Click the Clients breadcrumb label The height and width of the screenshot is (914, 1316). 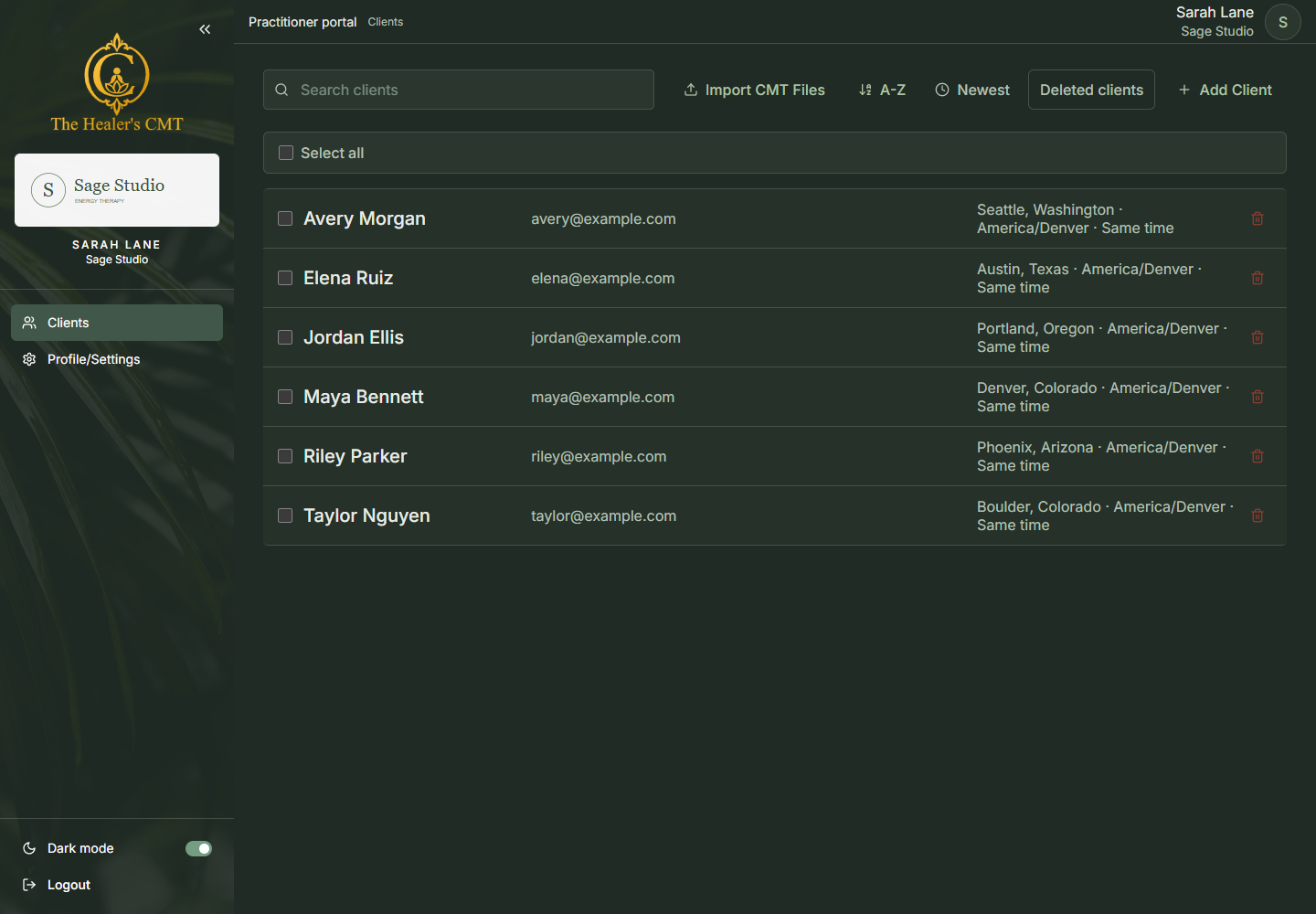[x=386, y=22]
